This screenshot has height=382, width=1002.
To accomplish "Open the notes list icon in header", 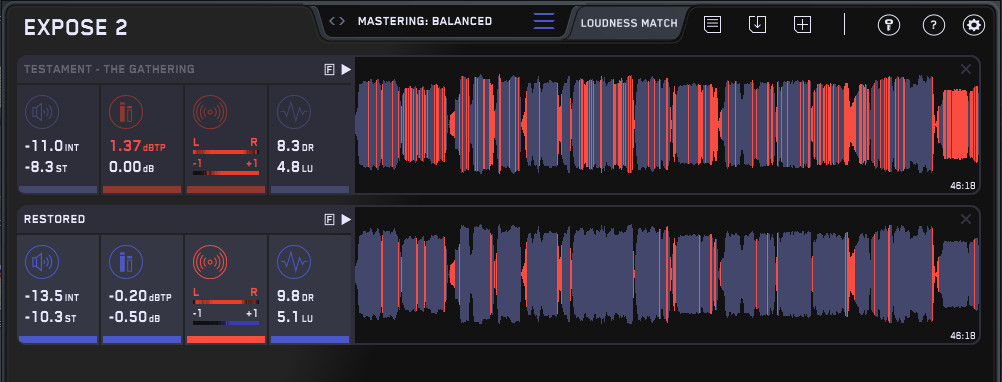I will [713, 25].
